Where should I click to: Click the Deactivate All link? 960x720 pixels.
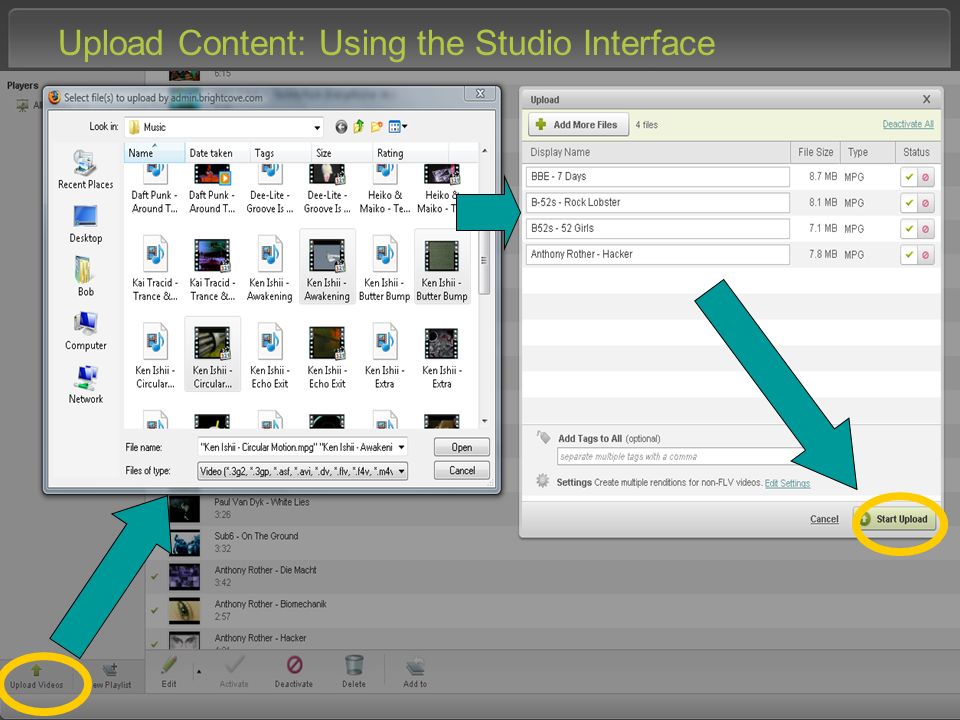pos(908,124)
